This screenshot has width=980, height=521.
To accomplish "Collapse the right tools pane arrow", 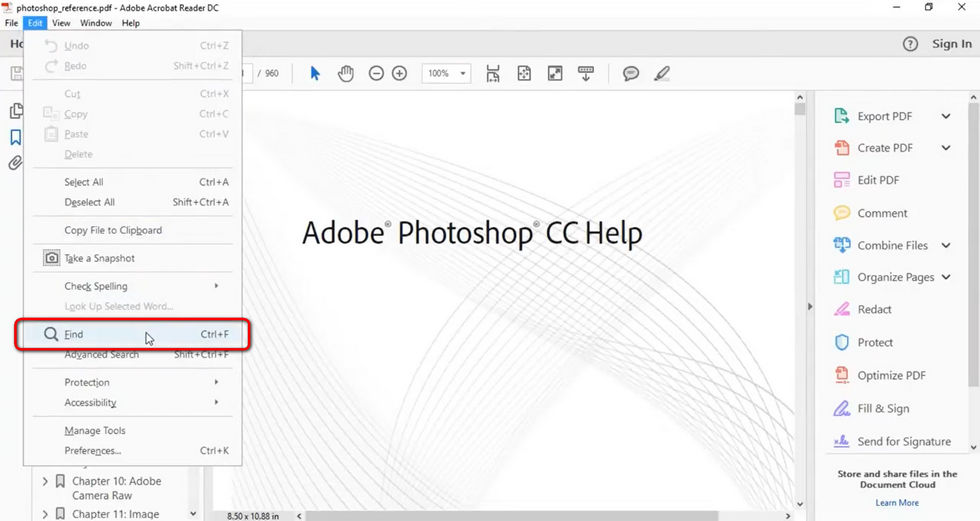I will [x=810, y=307].
